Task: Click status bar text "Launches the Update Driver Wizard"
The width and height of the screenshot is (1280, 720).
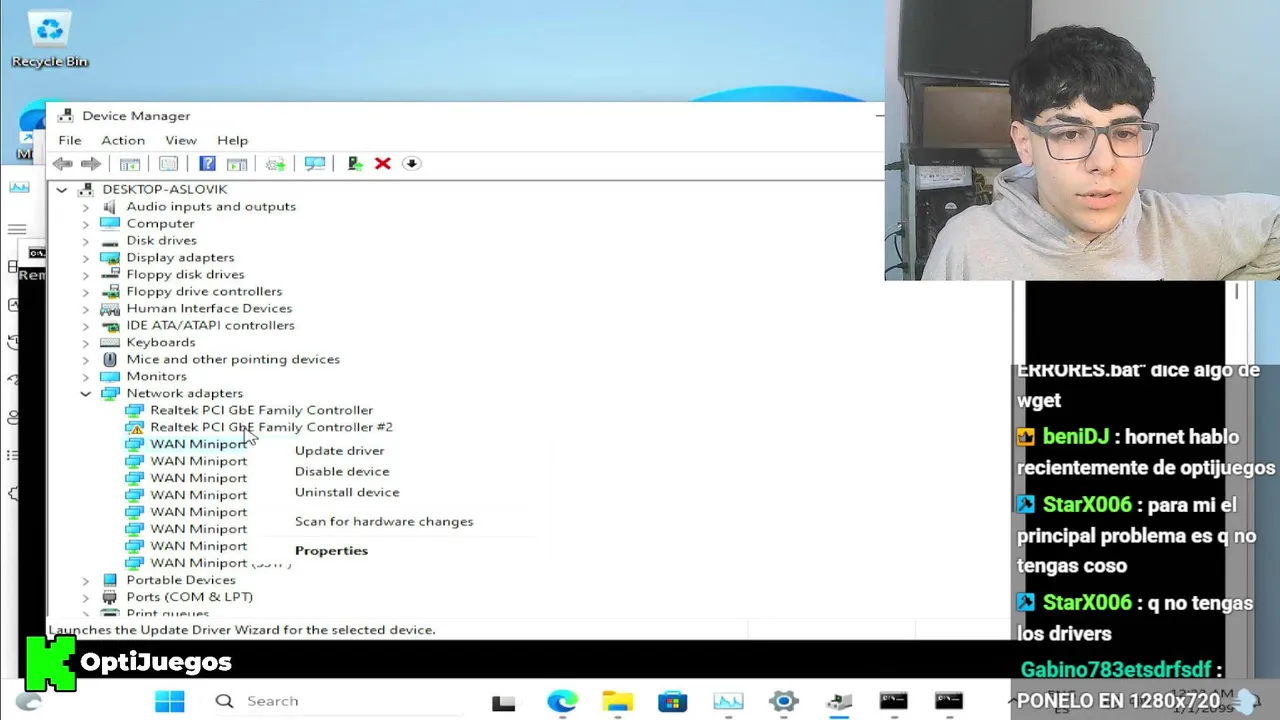Action: pos(242,630)
